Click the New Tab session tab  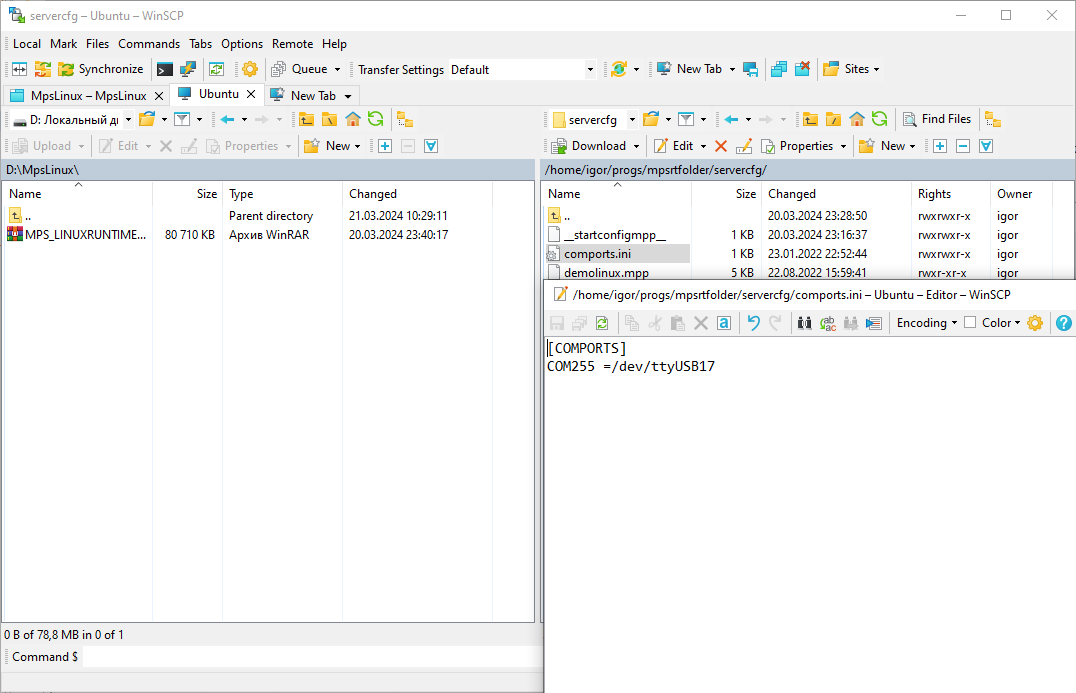click(x=313, y=96)
